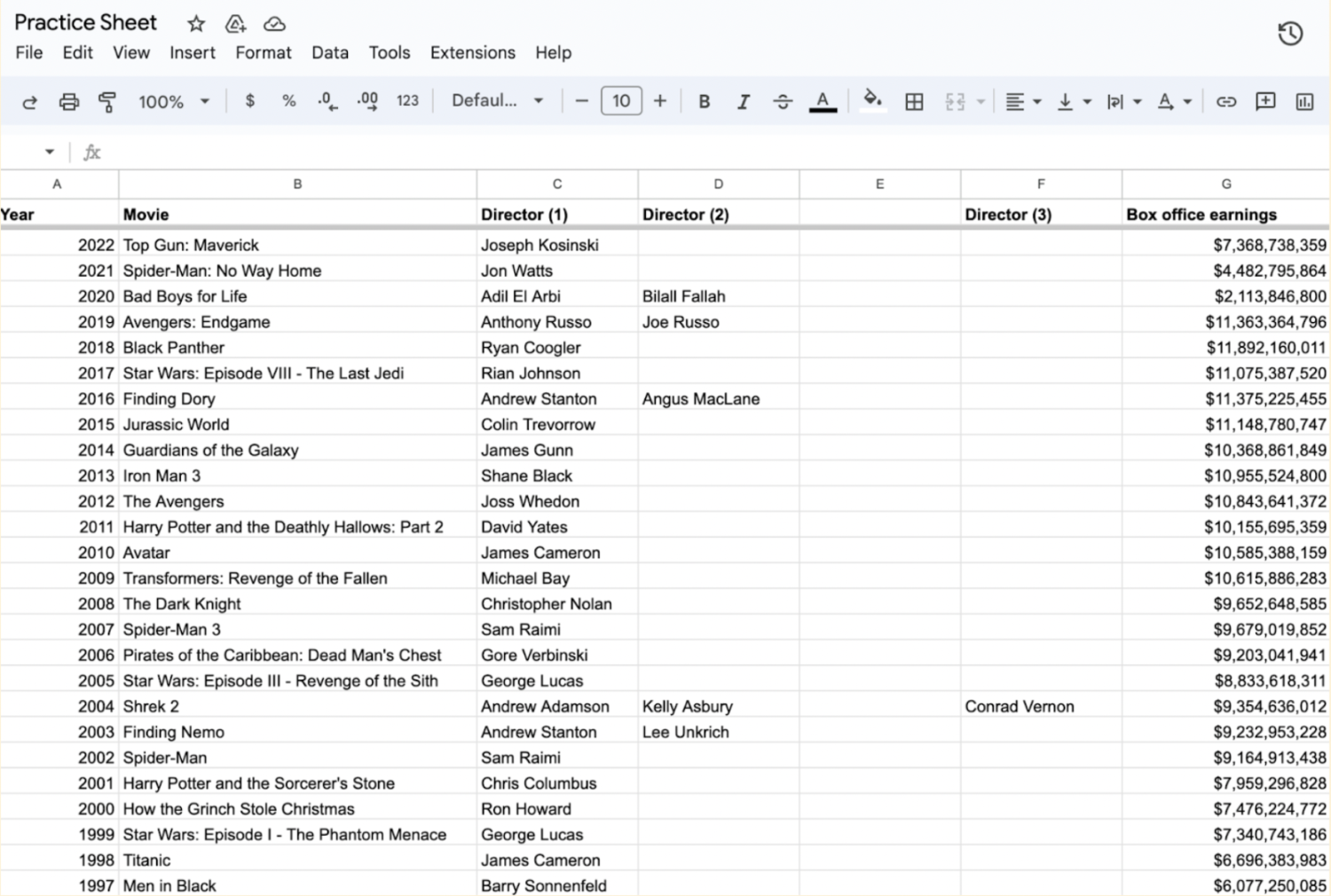Image resolution: width=1331 pixels, height=896 pixels.
Task: Select the Top Gun: Maverick cell
Action: pyautogui.click(x=297, y=245)
